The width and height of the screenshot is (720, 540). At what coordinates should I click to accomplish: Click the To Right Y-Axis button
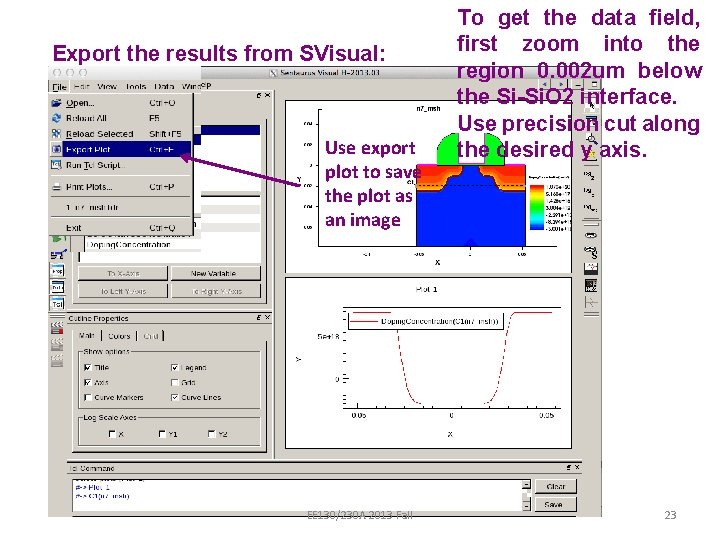coord(216,291)
